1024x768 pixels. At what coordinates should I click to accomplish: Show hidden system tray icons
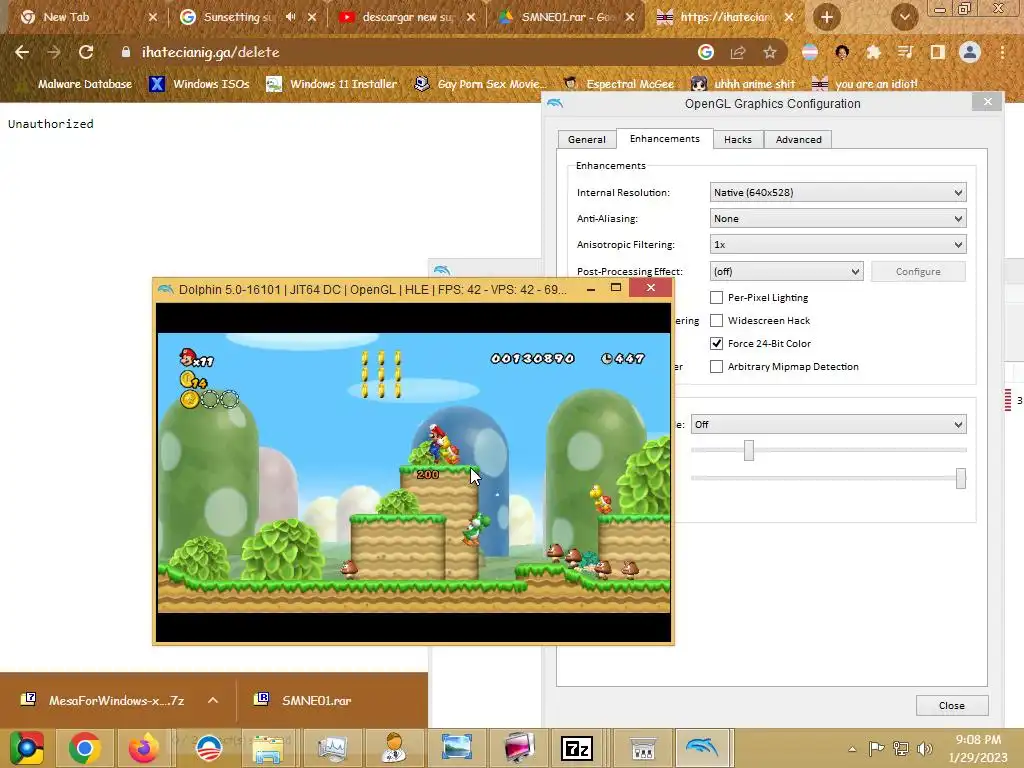tap(852, 749)
